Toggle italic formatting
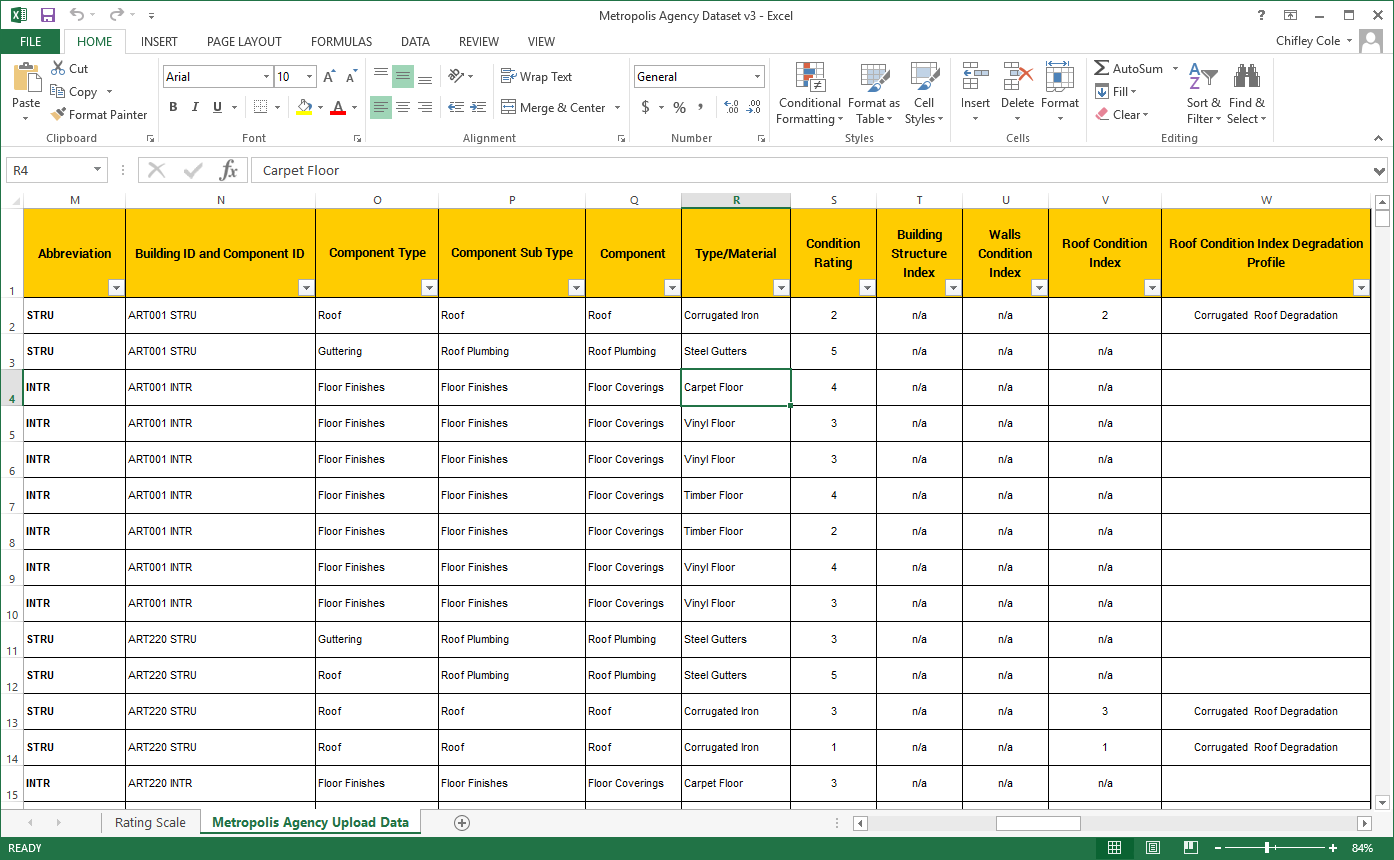The height and width of the screenshot is (860, 1394). click(193, 107)
